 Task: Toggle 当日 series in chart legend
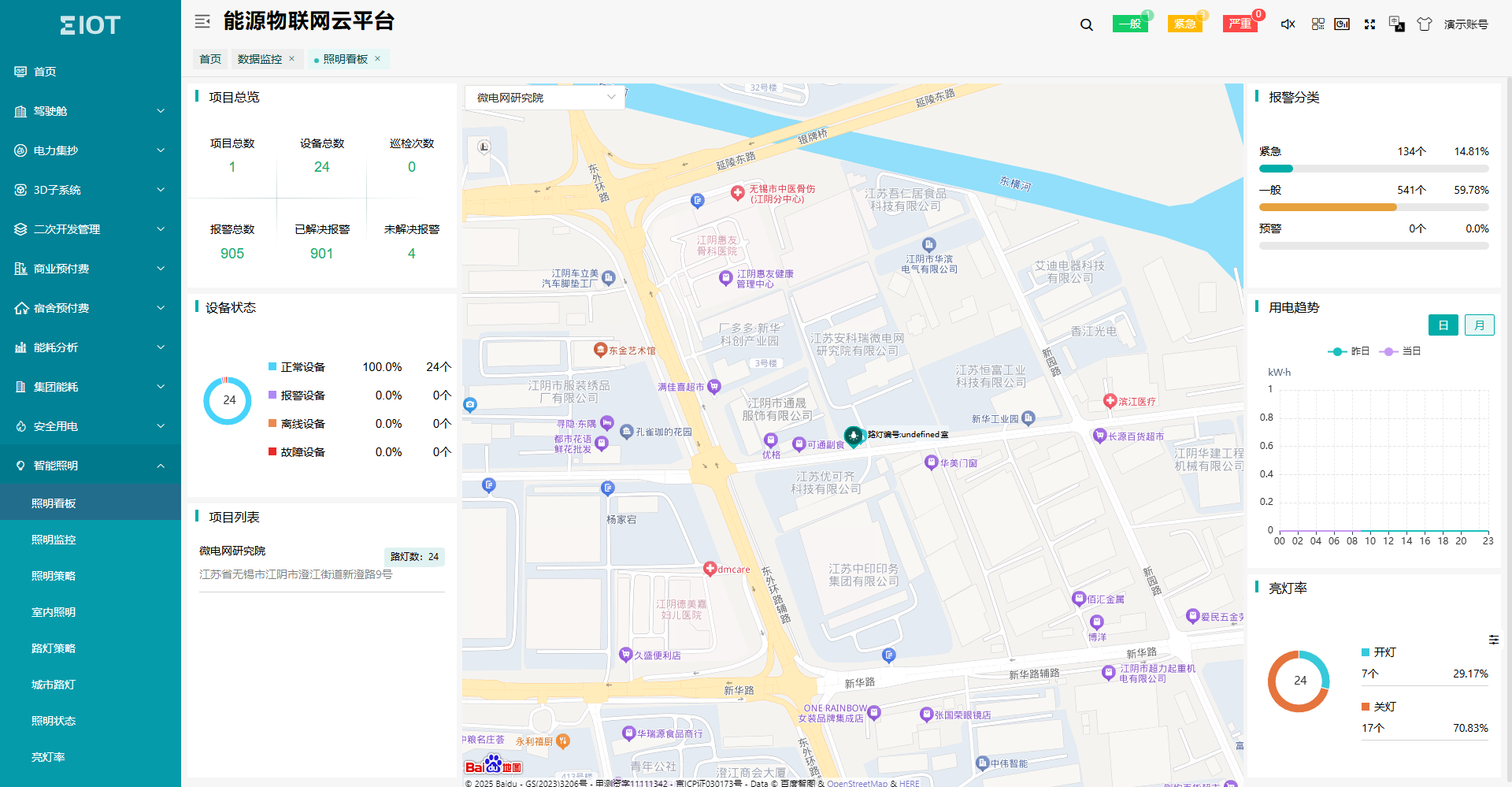coord(1400,351)
